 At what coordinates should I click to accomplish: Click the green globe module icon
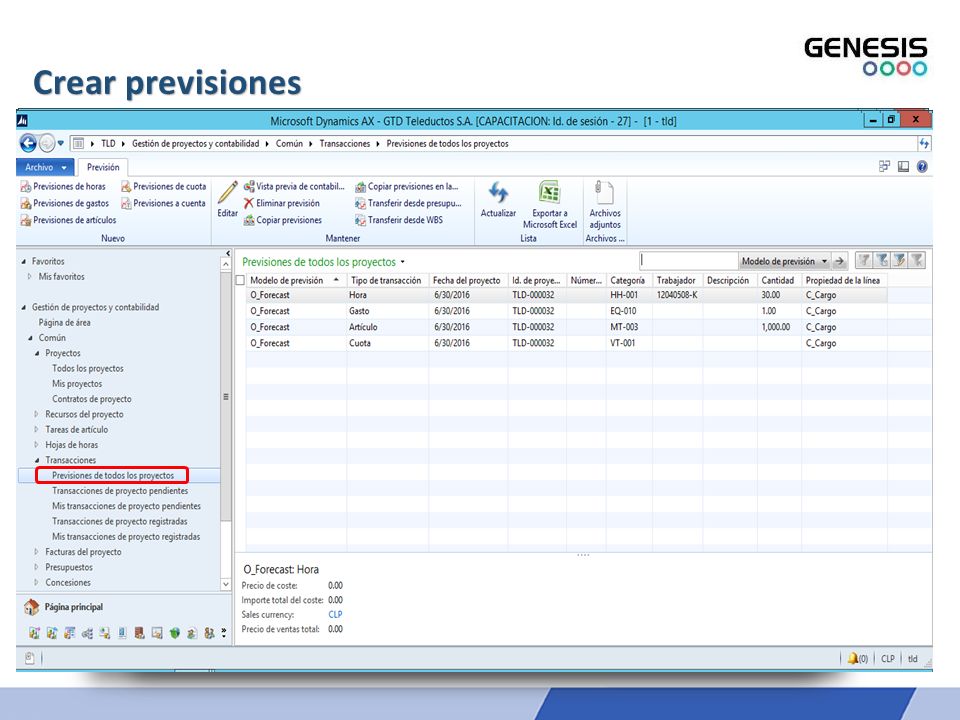tap(174, 633)
